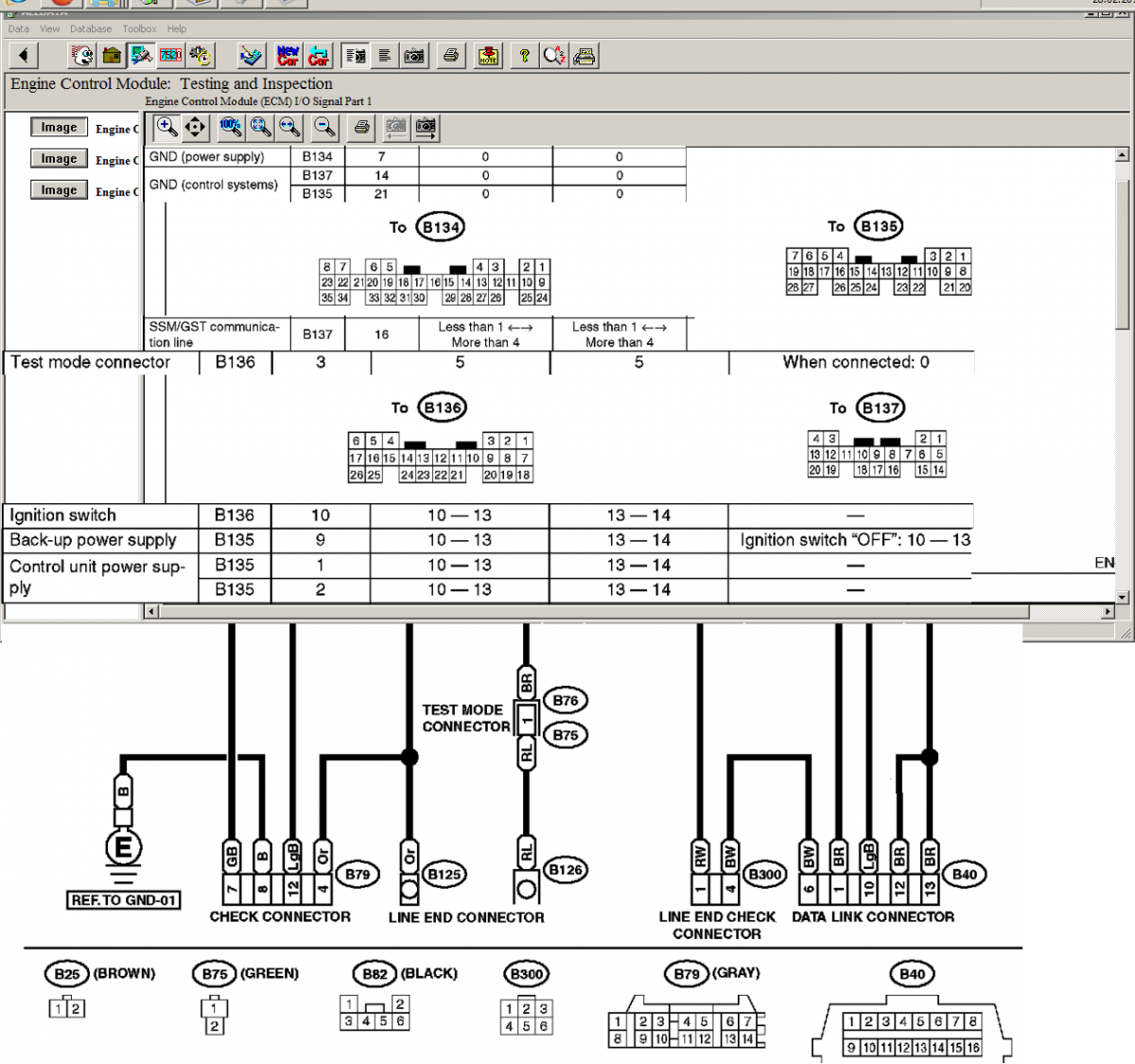This screenshot has width=1135, height=1064.
Task: Open the Toolbox menu
Action: (140, 29)
